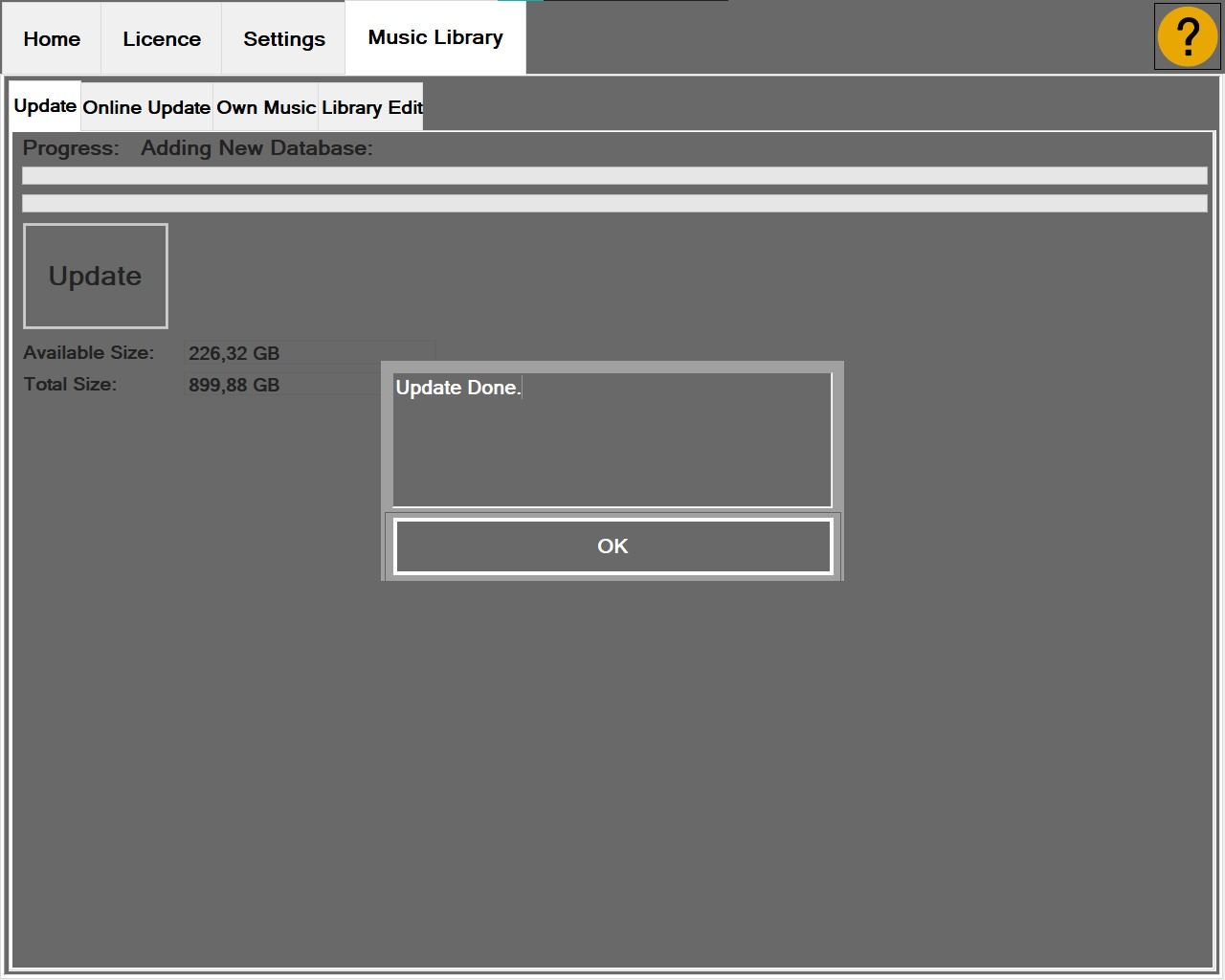Viewport: 1225px width, 980px height.
Task: Click the Update Done. message text
Action: [x=458, y=388]
